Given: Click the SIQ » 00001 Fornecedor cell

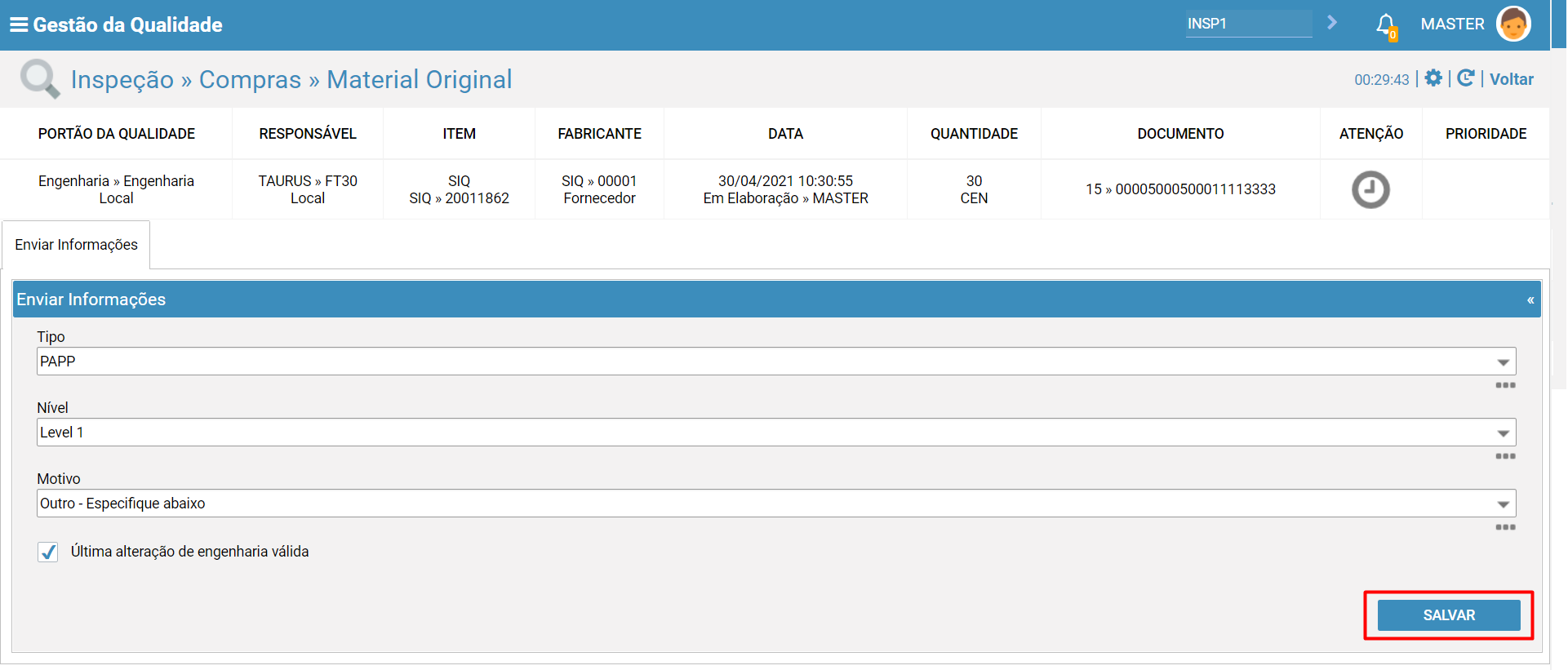Looking at the screenshot, I should pos(599,189).
